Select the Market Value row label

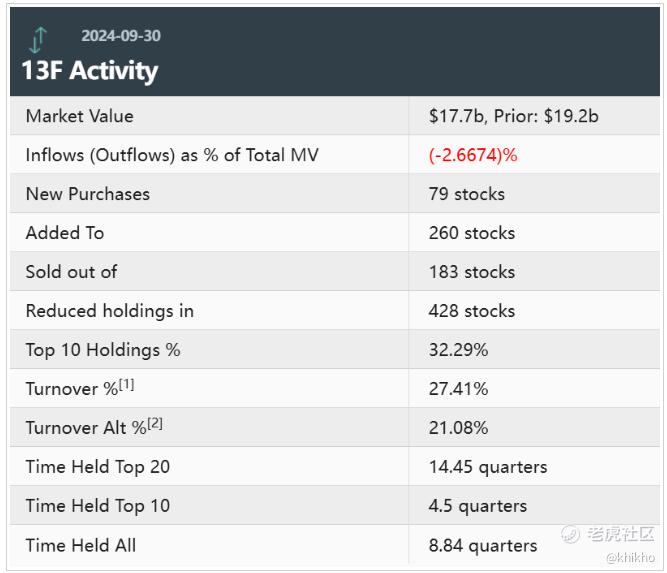click(79, 116)
